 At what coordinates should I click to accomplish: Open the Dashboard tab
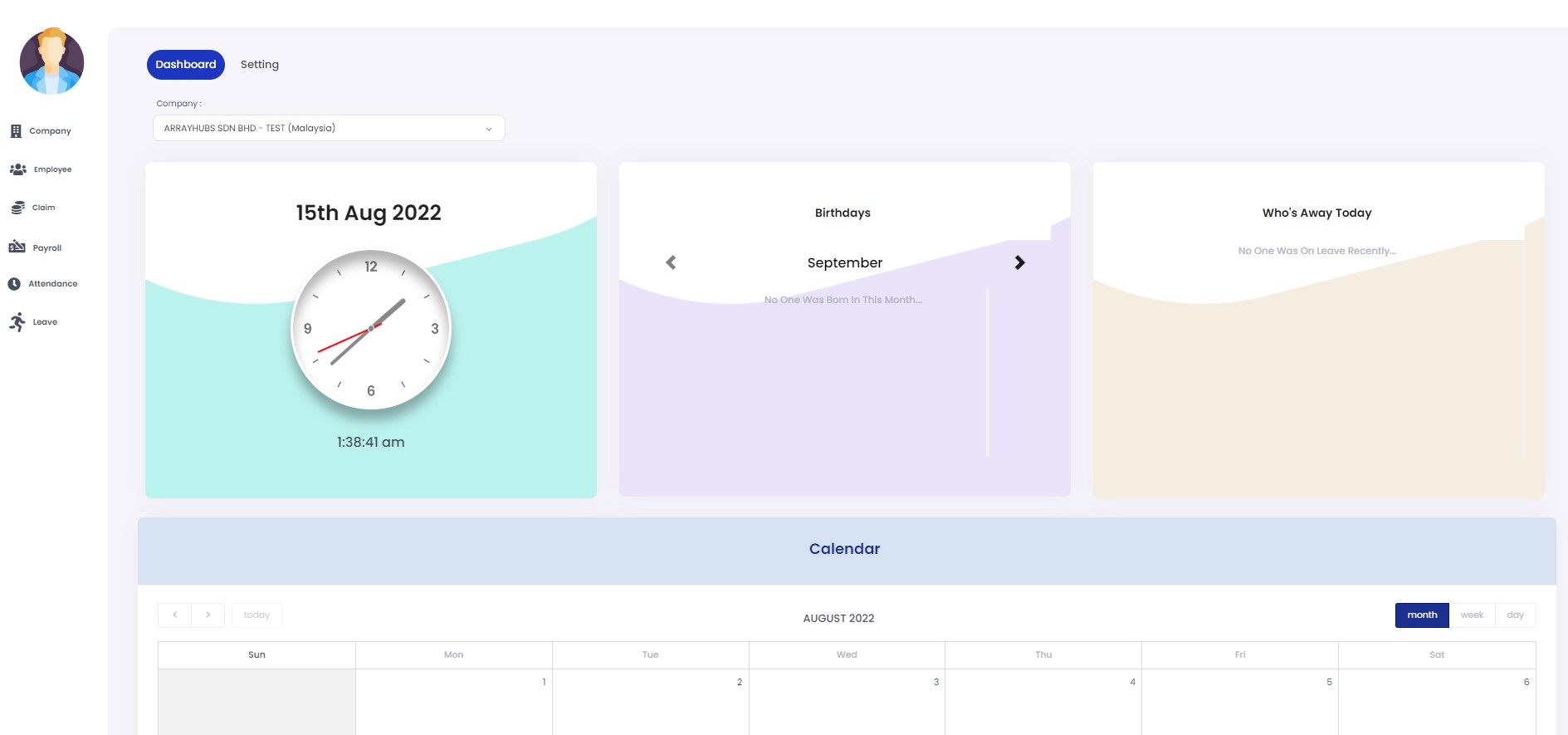185,65
